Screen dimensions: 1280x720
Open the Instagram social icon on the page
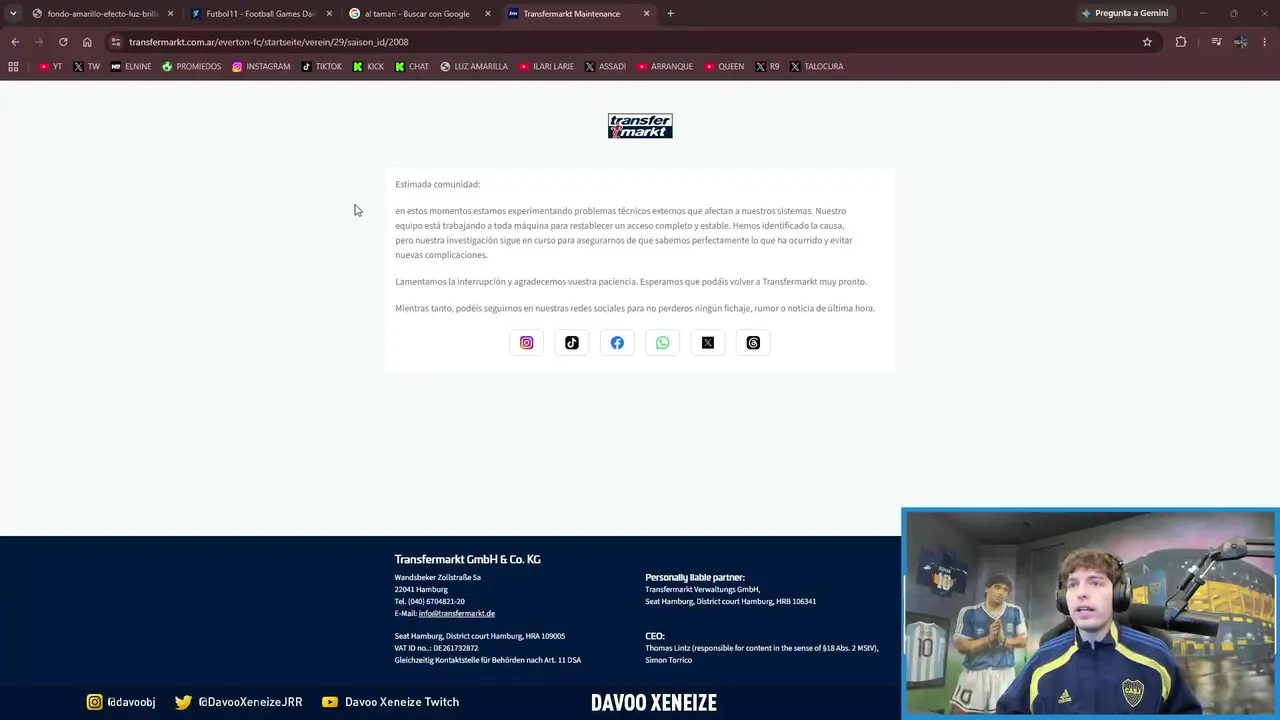[527, 343]
